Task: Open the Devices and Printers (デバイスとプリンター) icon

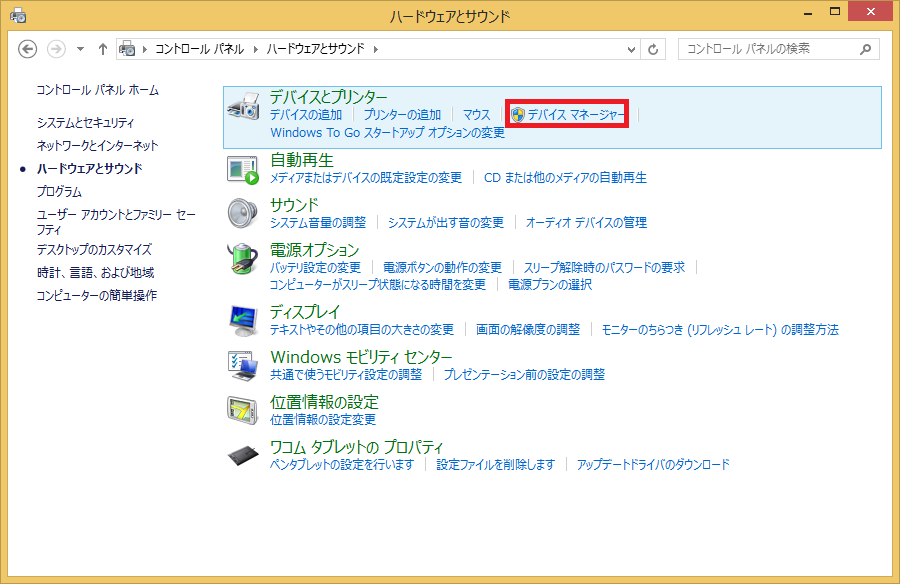Action: pyautogui.click(x=243, y=107)
